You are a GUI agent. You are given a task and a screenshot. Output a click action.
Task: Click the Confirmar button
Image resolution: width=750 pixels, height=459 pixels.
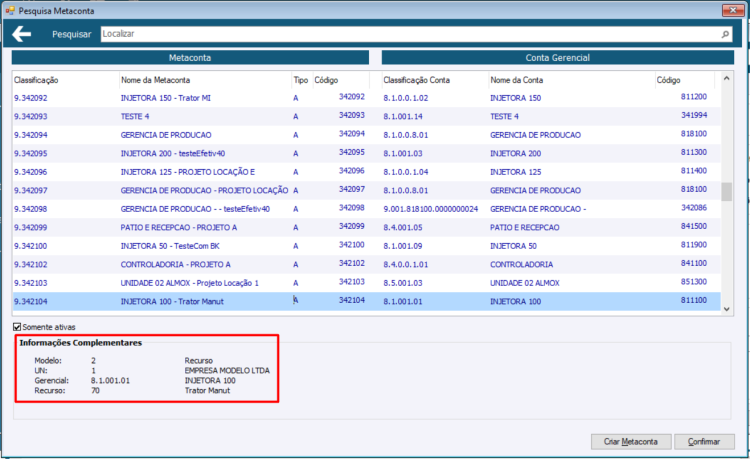coord(704,441)
